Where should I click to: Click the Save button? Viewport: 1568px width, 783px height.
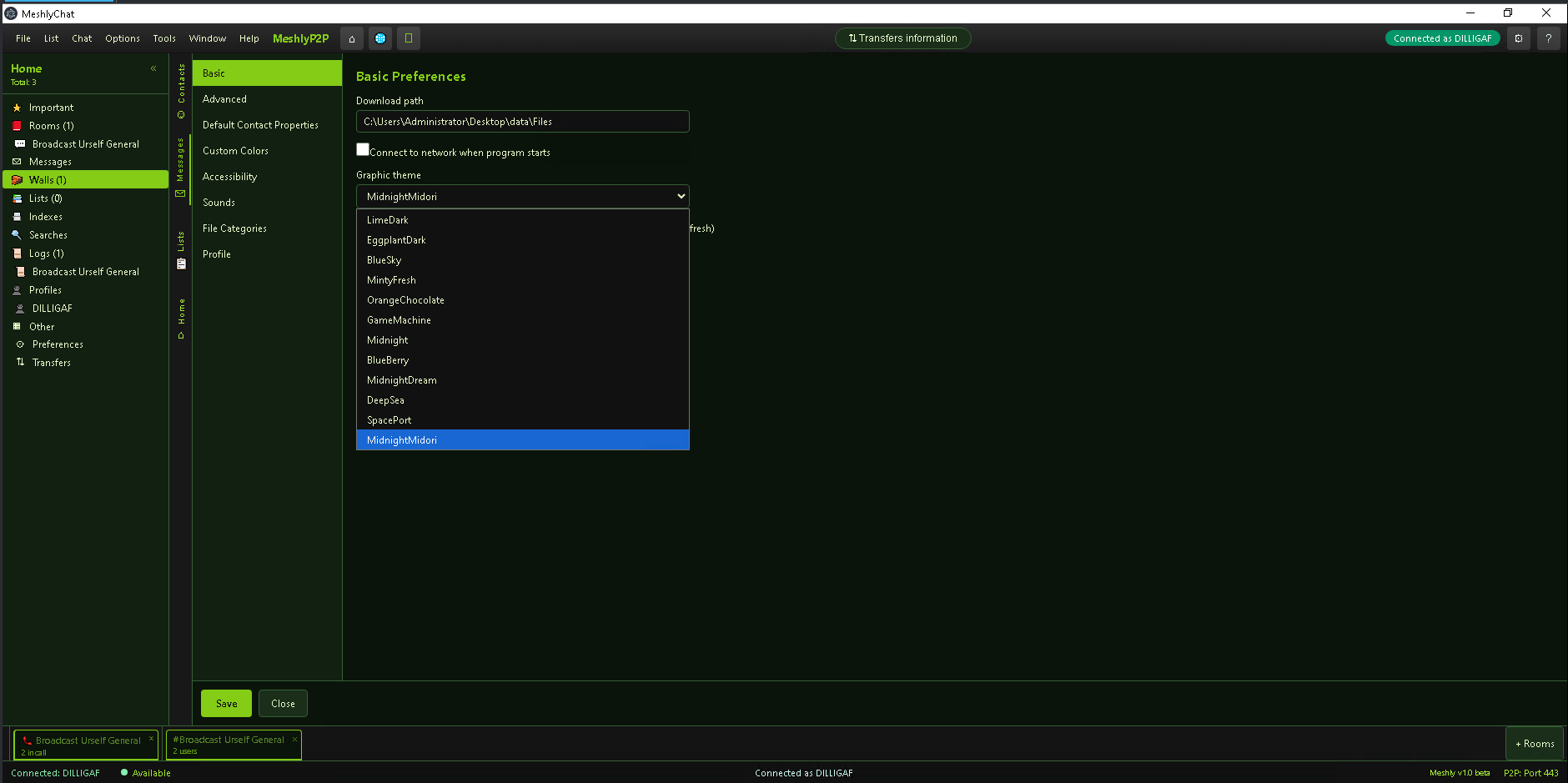(226, 704)
